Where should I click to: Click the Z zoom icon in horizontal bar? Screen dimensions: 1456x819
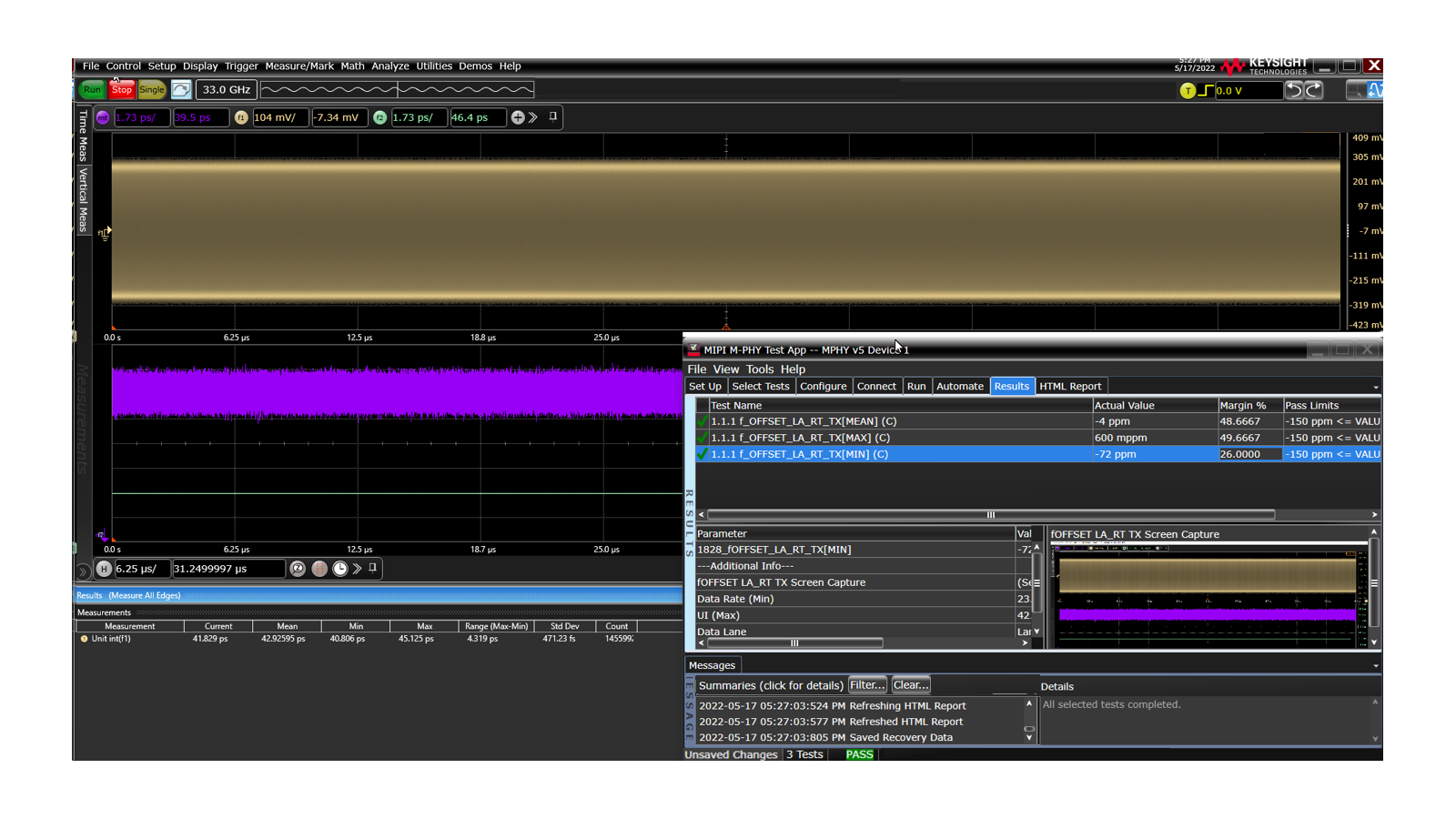click(x=298, y=569)
